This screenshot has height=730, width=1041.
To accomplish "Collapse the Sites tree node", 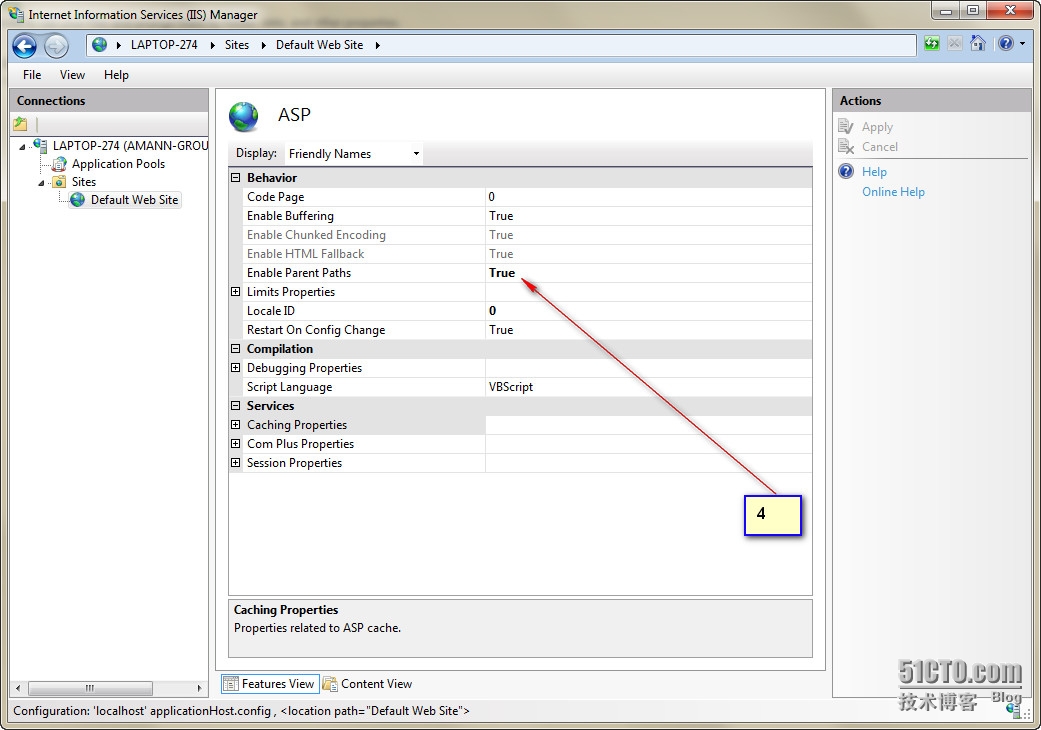I will click(41, 183).
